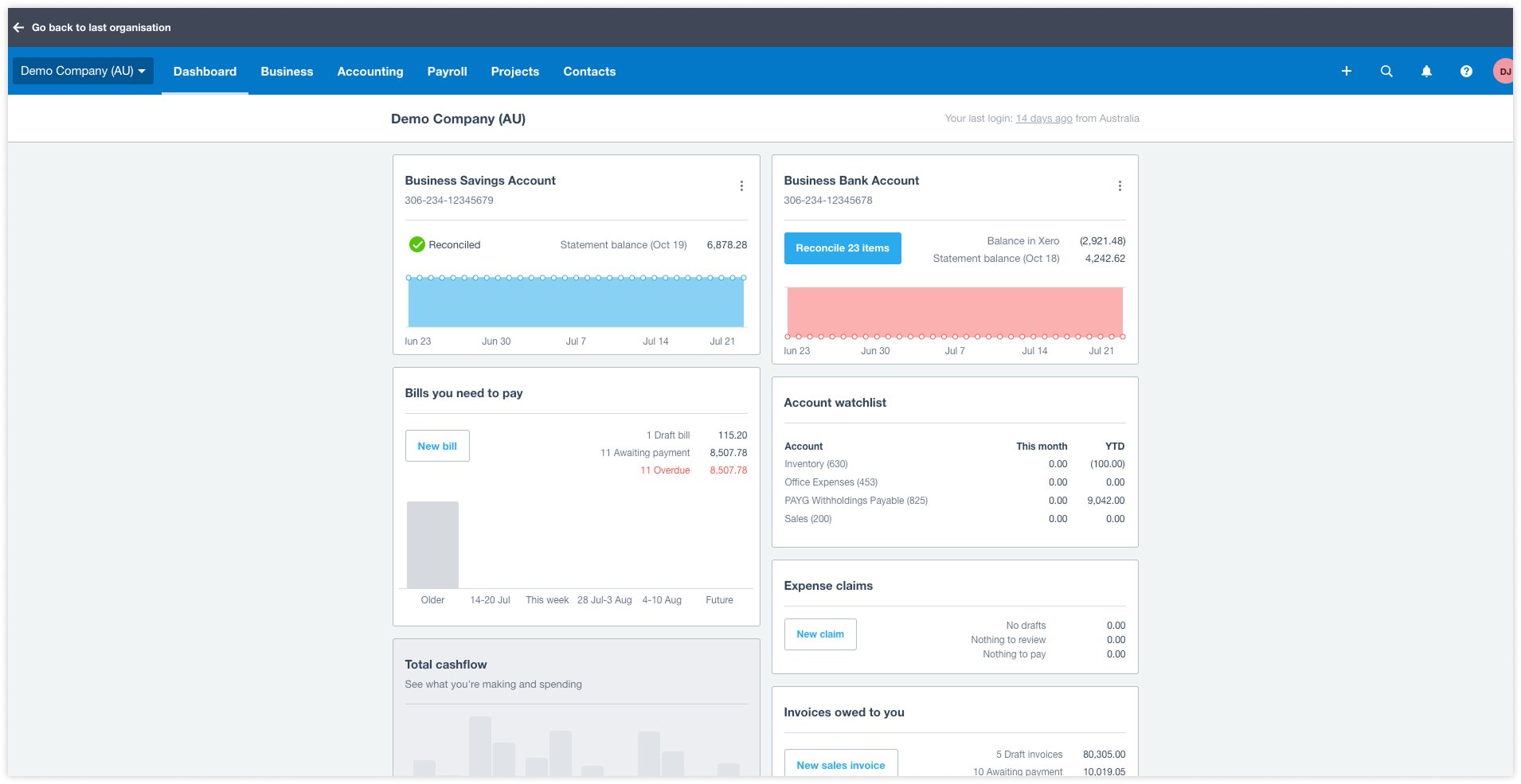Click the New claim button
Image resolution: width=1521 pixels, height=784 pixels.
point(820,634)
